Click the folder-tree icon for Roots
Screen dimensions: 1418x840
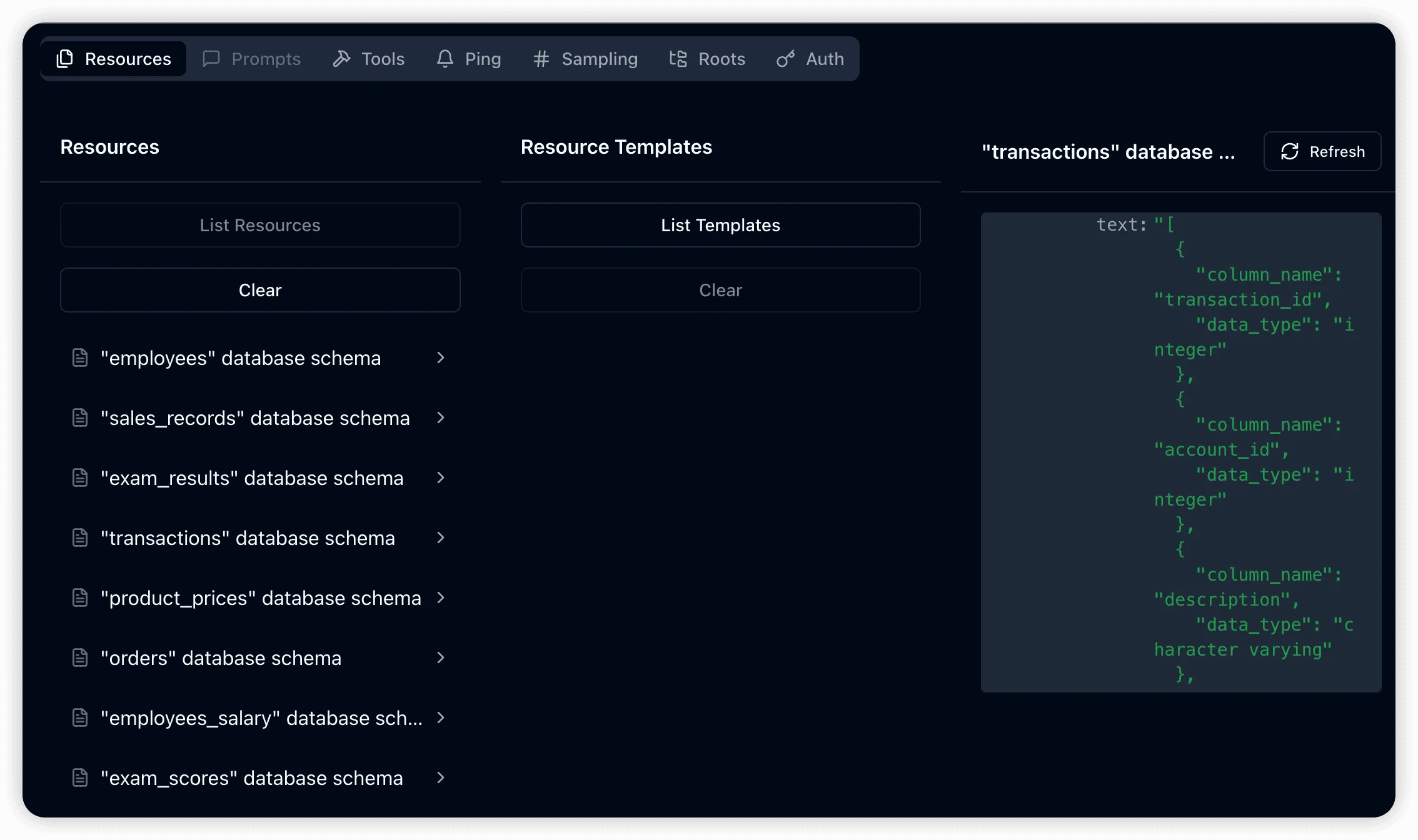coord(678,59)
